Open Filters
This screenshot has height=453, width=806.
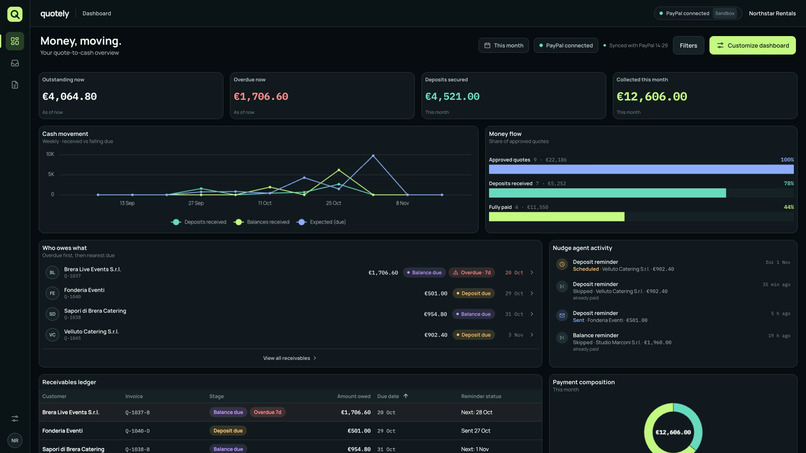coord(688,45)
